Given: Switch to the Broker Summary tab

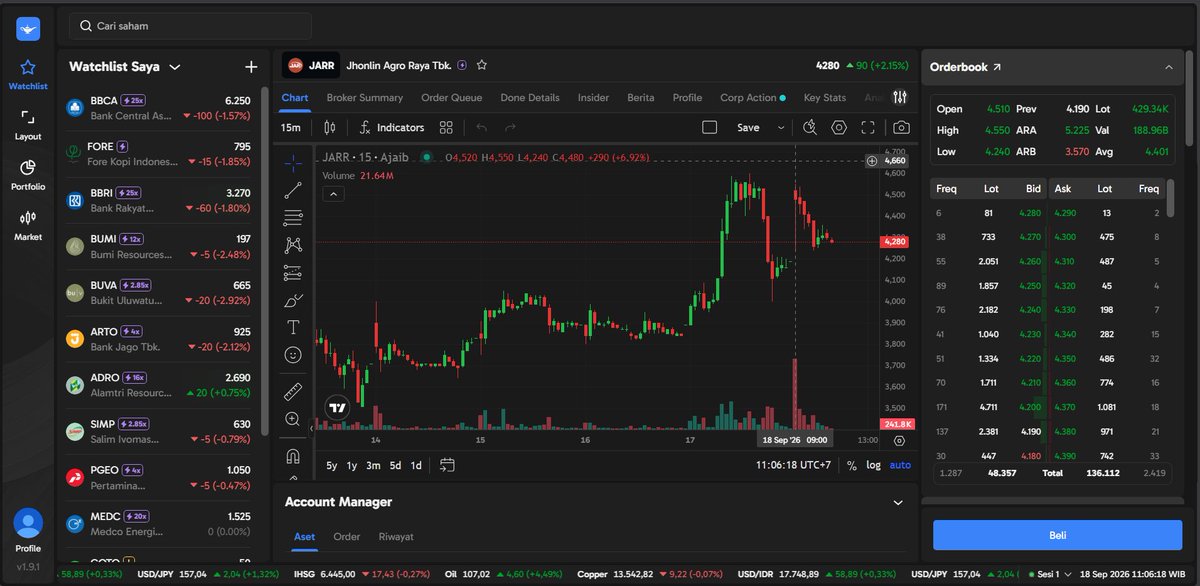Looking at the screenshot, I should (364, 98).
